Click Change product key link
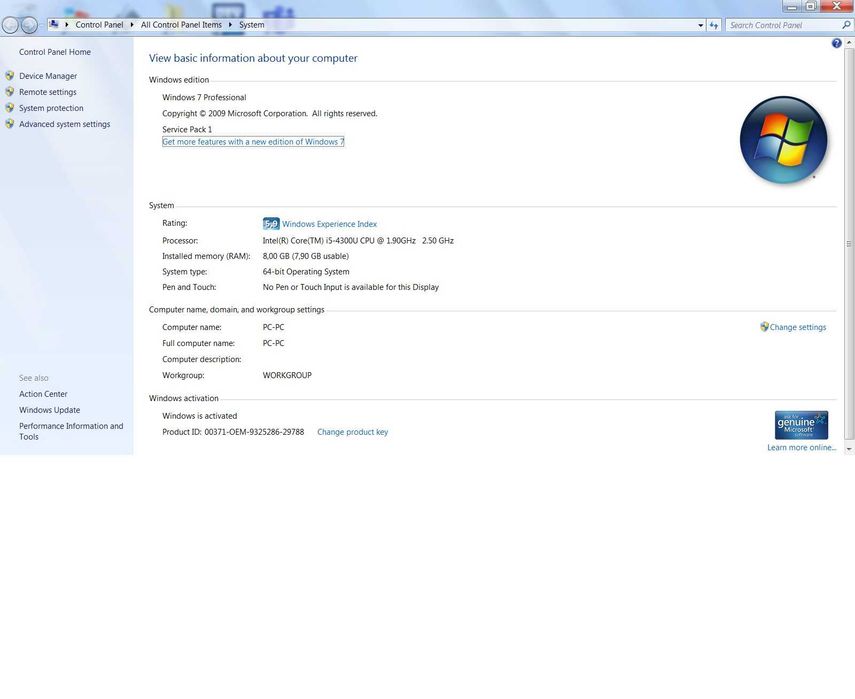This screenshot has height=699, width=855. (352, 432)
